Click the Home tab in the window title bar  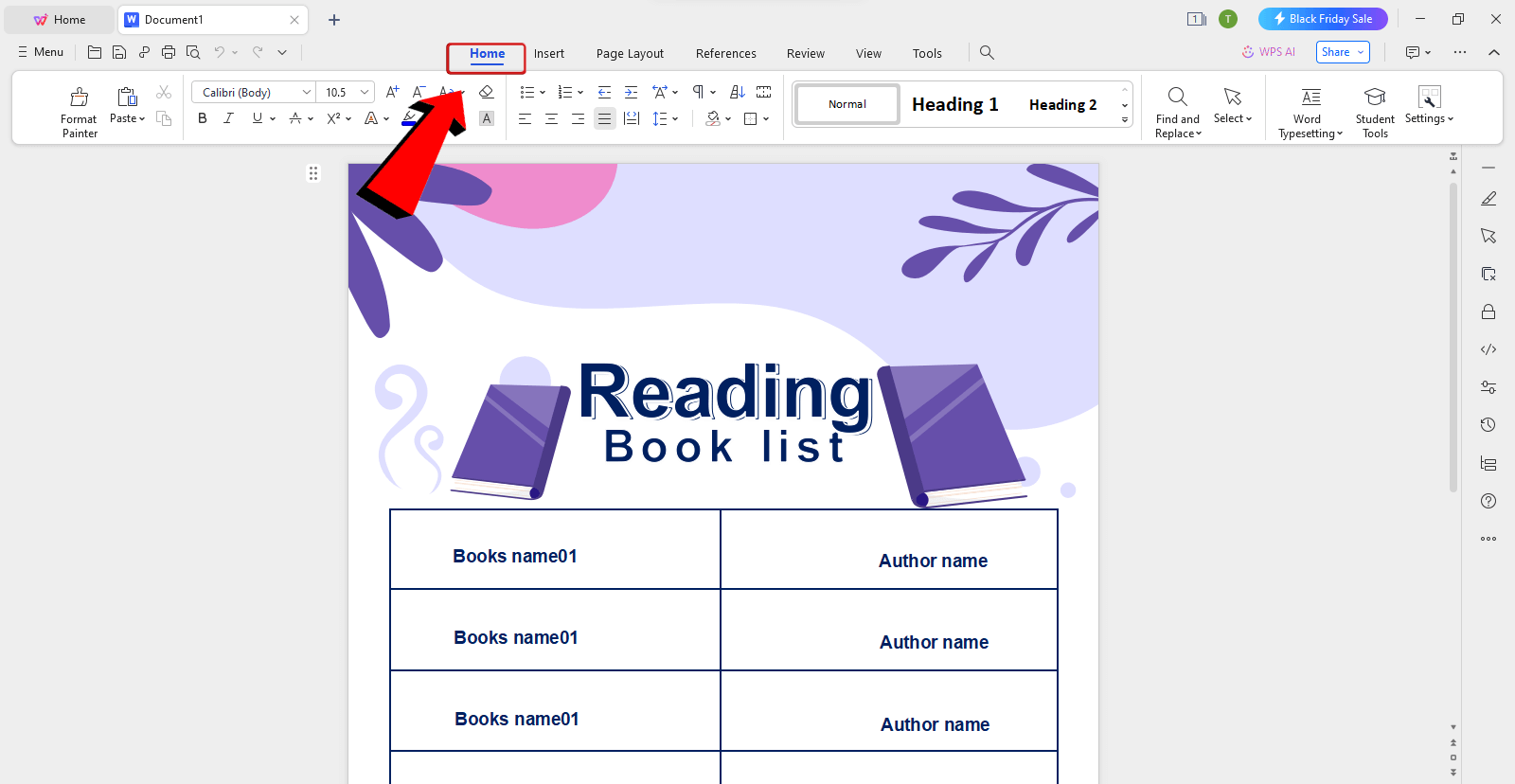60,19
